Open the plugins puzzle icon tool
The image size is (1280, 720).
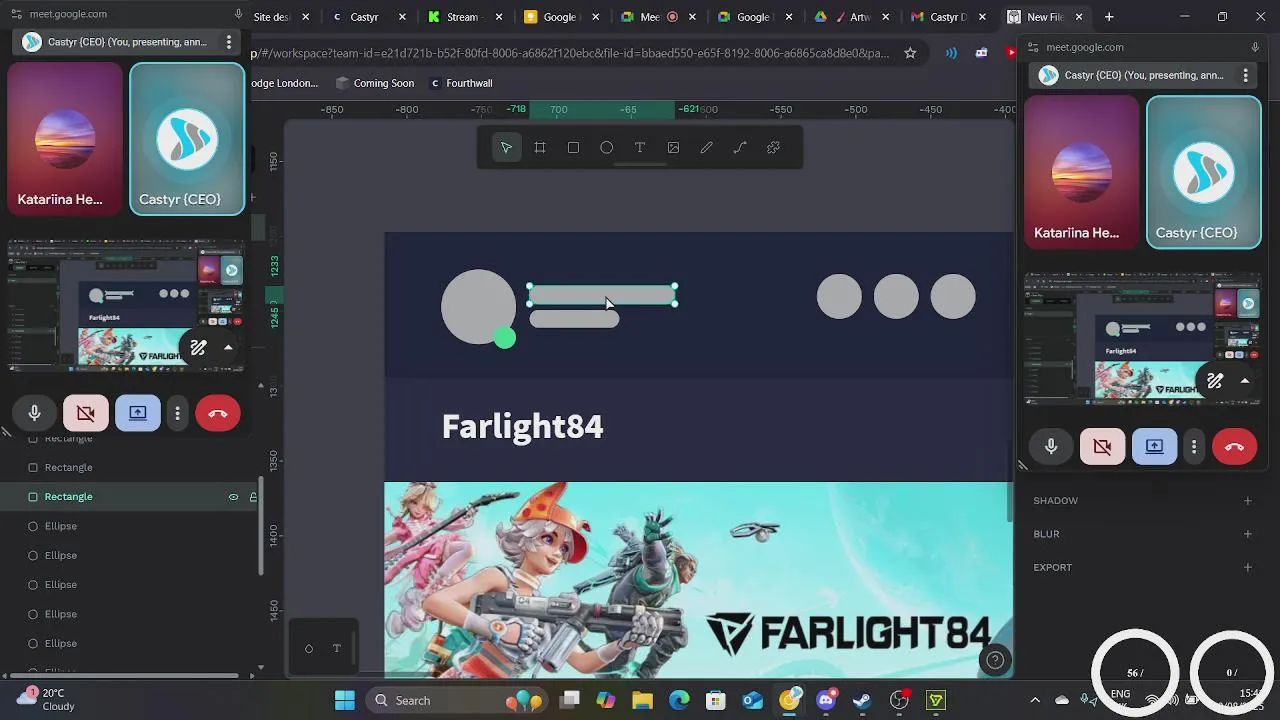click(x=774, y=148)
